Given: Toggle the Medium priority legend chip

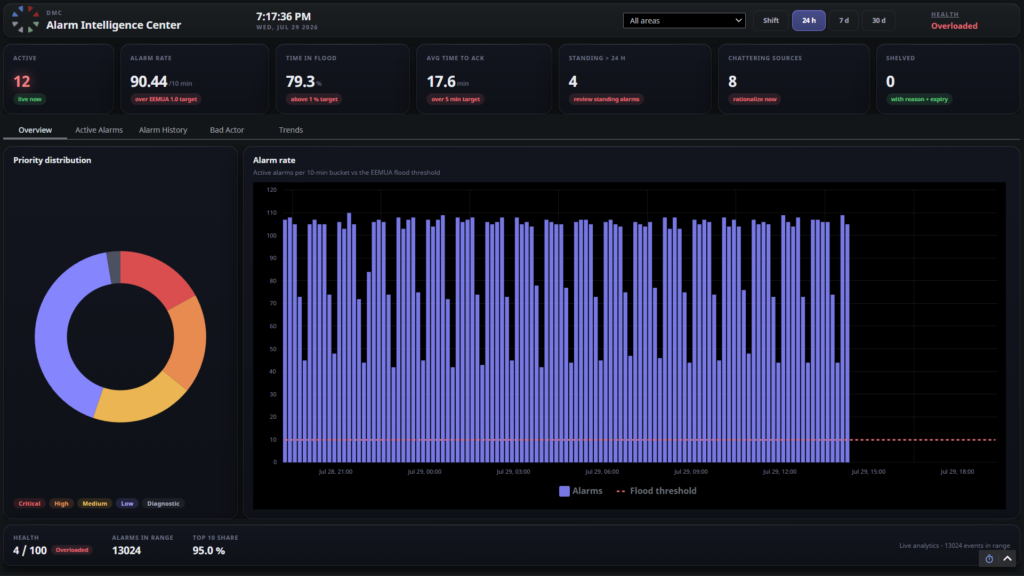Looking at the screenshot, I should (95, 504).
